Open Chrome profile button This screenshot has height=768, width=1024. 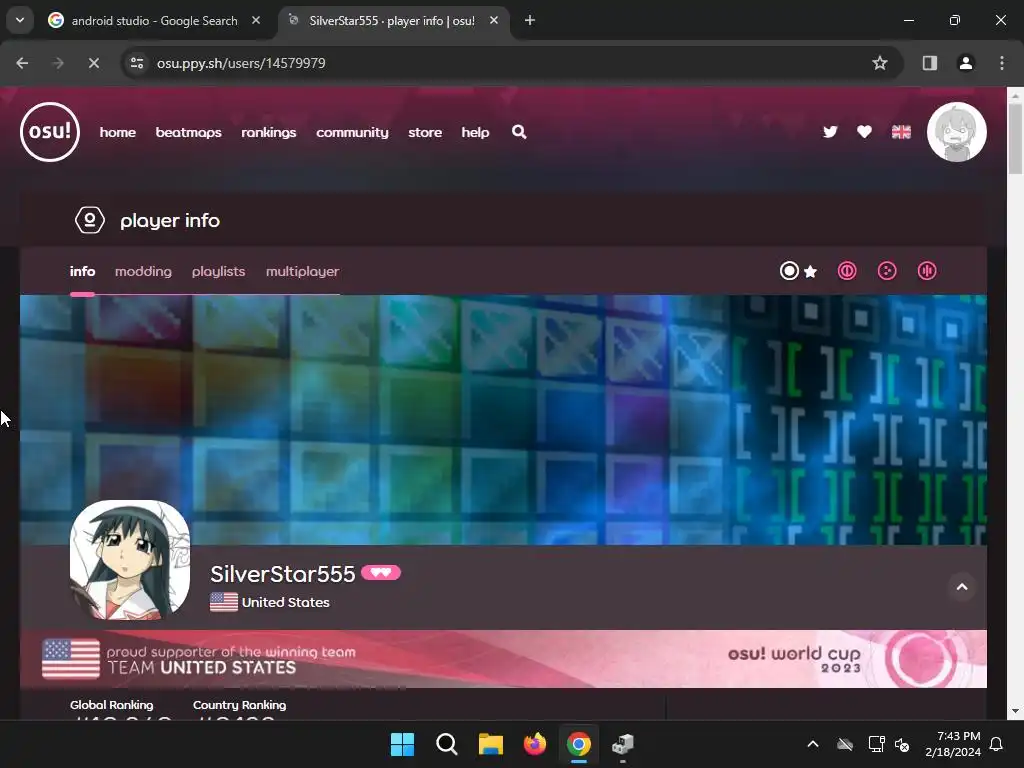965,63
